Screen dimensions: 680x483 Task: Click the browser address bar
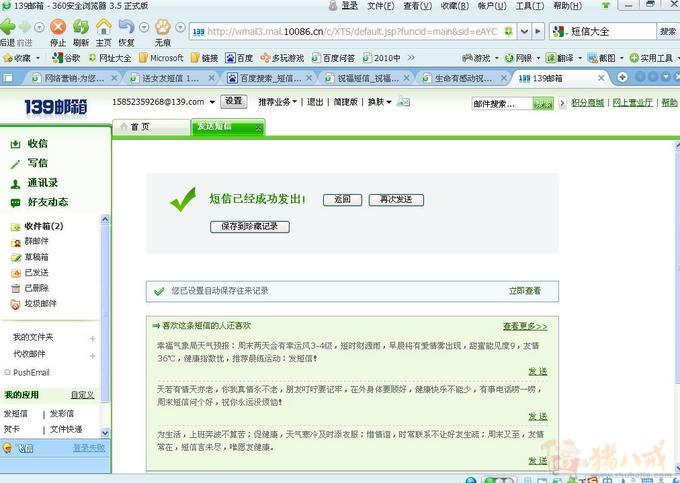[353, 31]
